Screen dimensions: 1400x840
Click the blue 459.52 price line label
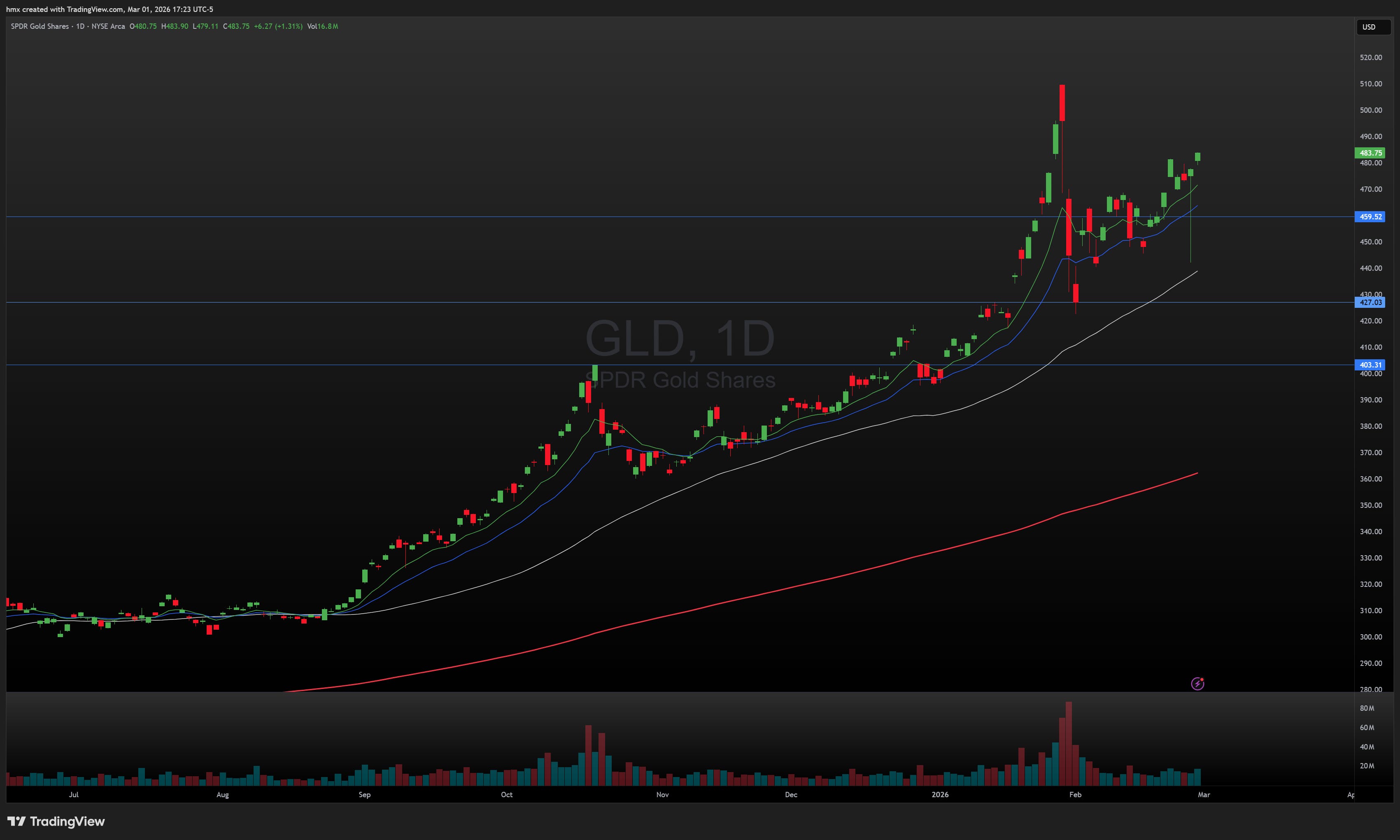point(1370,217)
